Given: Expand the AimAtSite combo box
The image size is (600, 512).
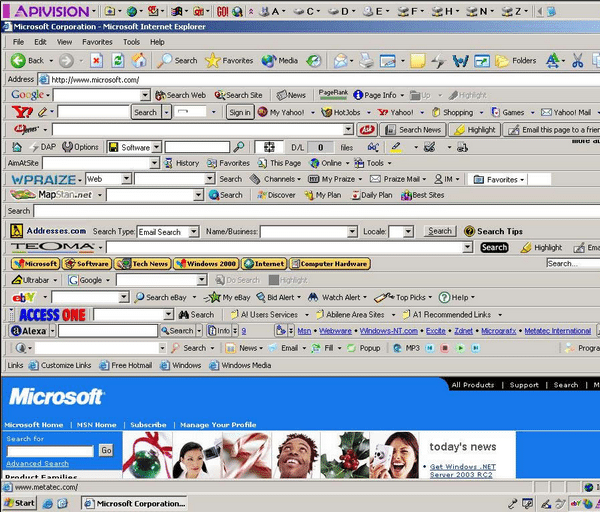Looking at the screenshot, I should (154, 163).
